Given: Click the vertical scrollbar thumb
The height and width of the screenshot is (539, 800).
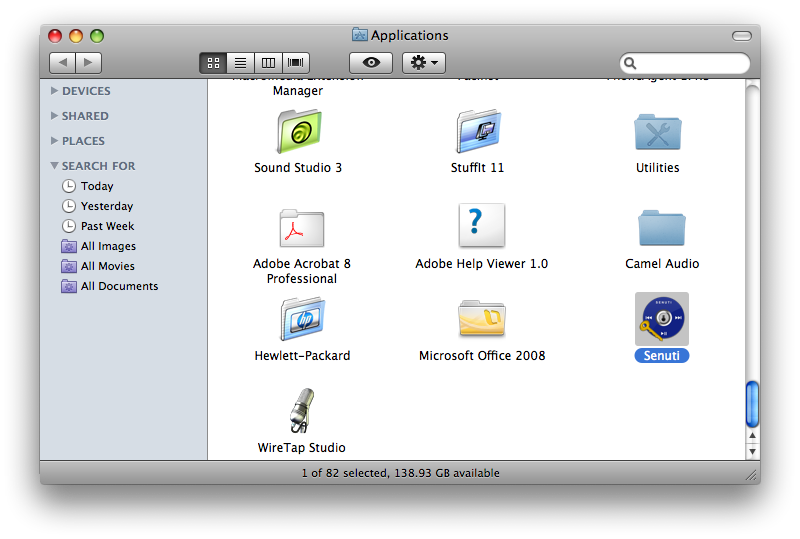Looking at the screenshot, I should (752, 403).
